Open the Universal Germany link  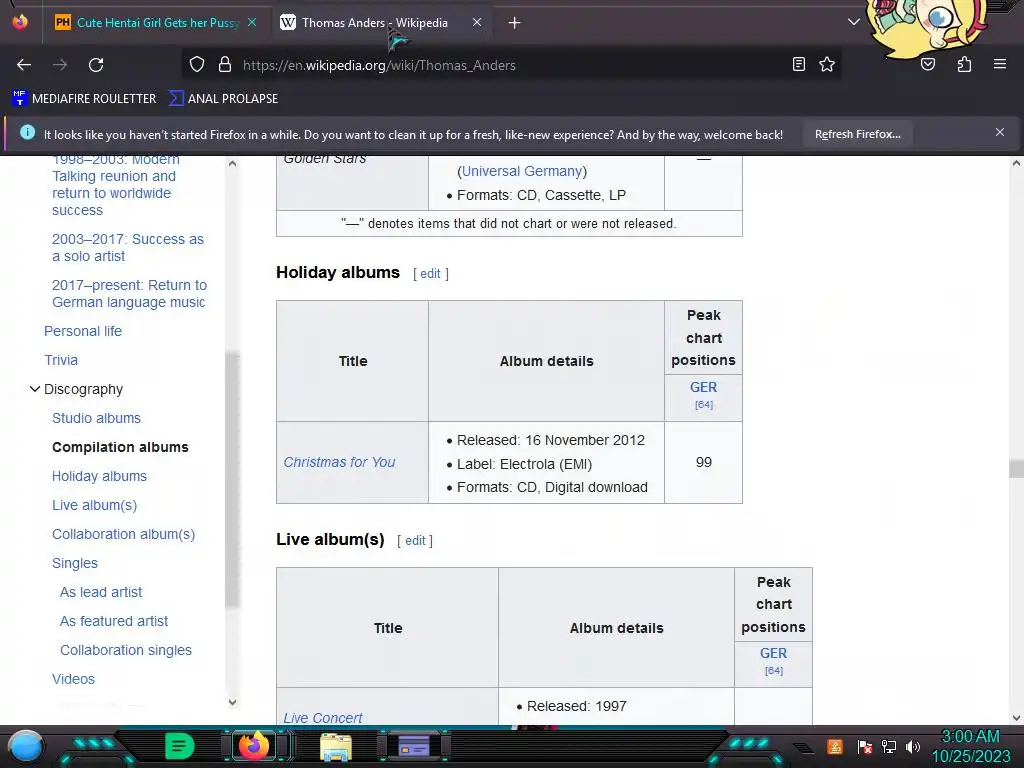pyautogui.click(x=522, y=171)
